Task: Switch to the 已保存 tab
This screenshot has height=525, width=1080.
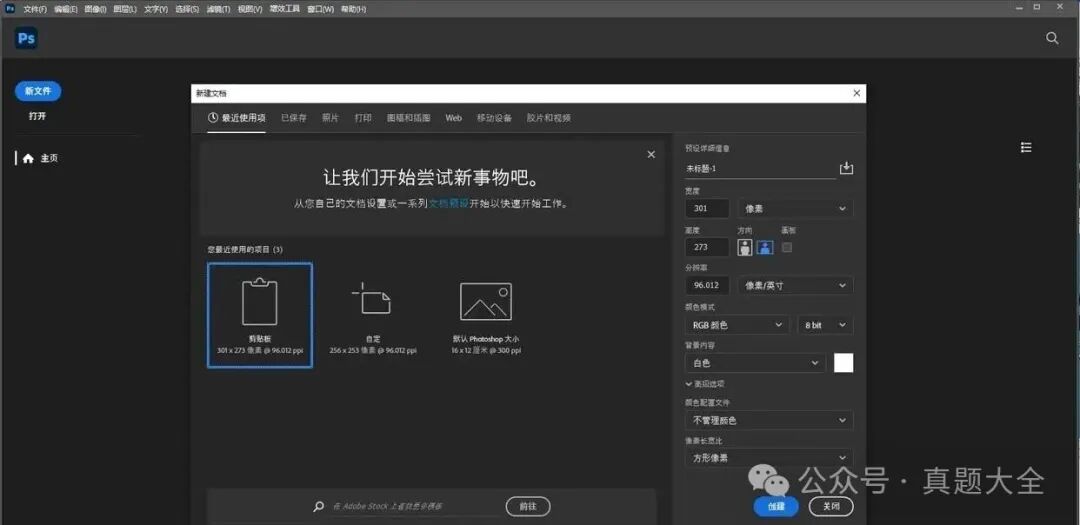Action: pos(294,118)
